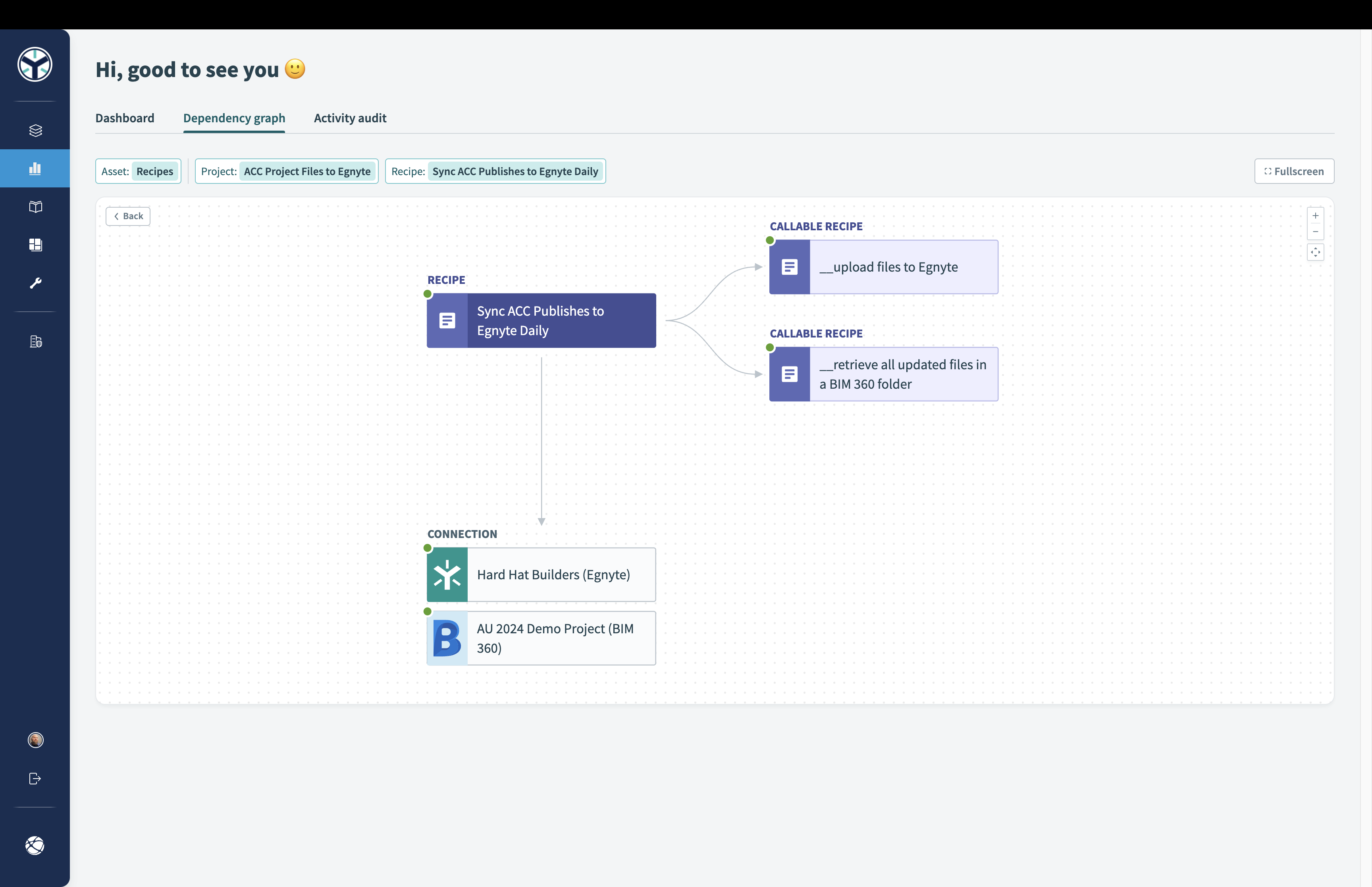The width and height of the screenshot is (1372, 887).
Task: Open the Activity audit tab
Action: tap(350, 118)
